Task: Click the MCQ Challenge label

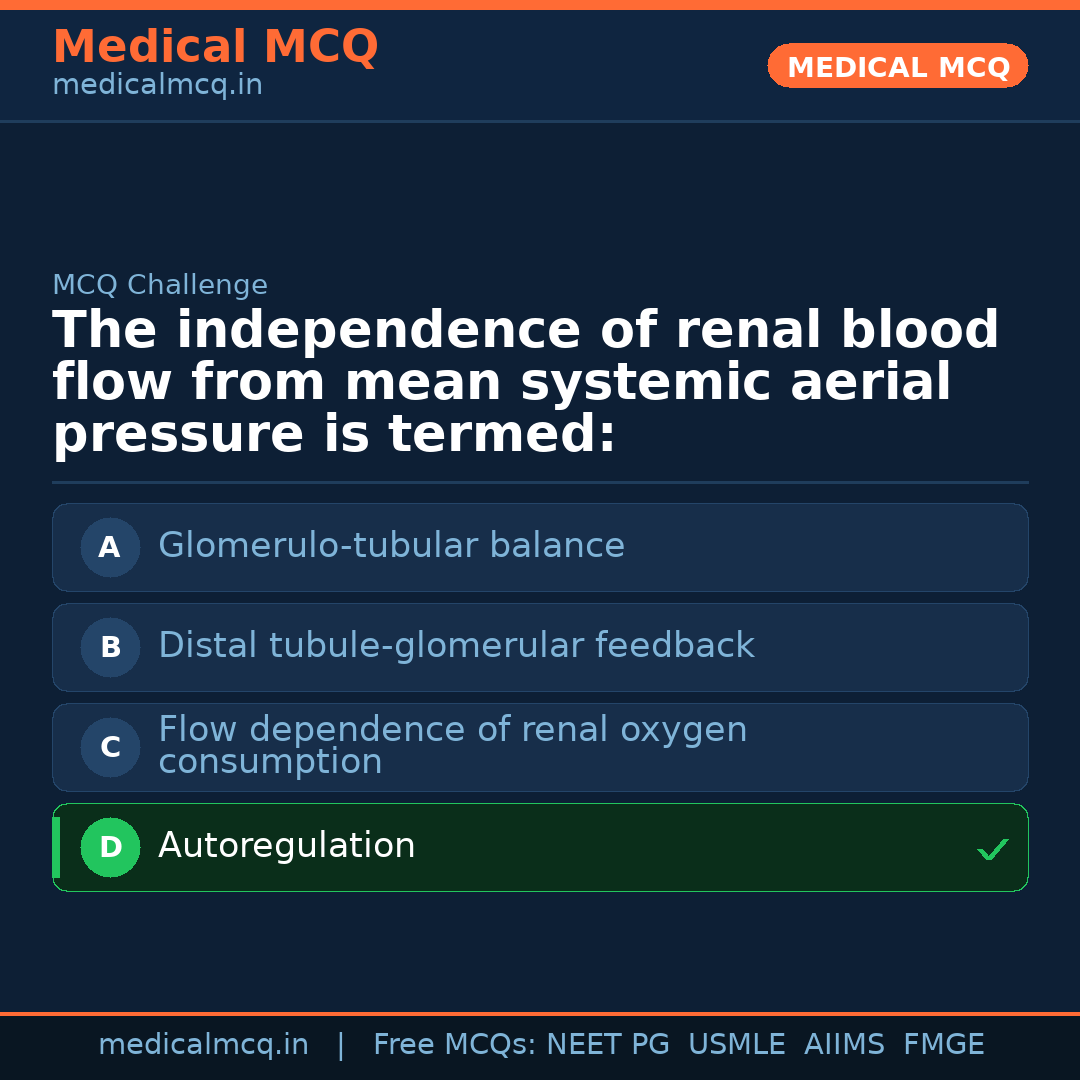Action: coord(160,285)
